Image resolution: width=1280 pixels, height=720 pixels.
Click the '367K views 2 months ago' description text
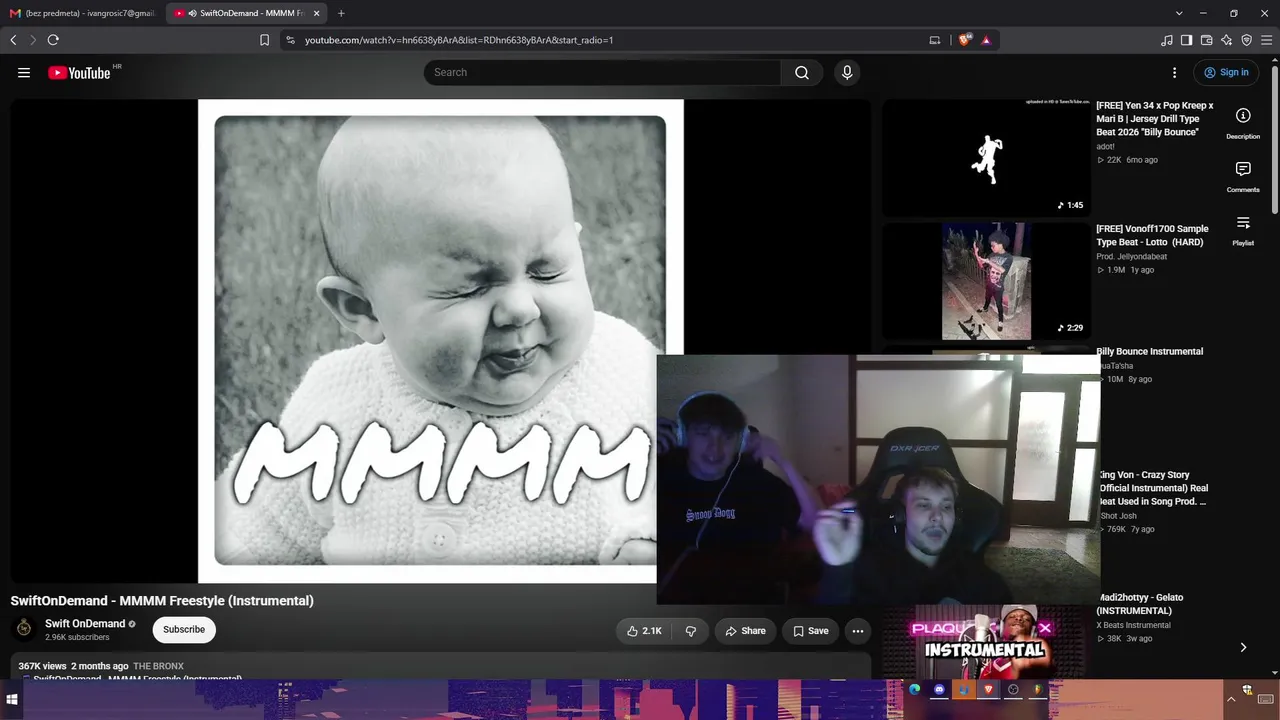[73, 666]
